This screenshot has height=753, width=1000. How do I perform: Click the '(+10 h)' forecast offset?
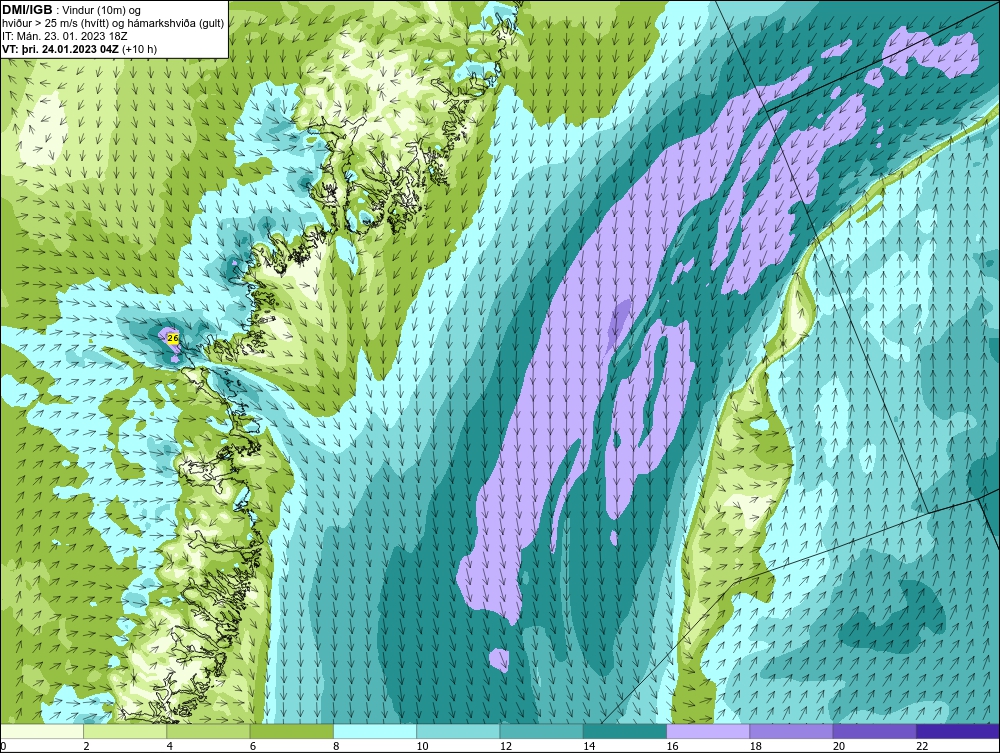coord(140,49)
